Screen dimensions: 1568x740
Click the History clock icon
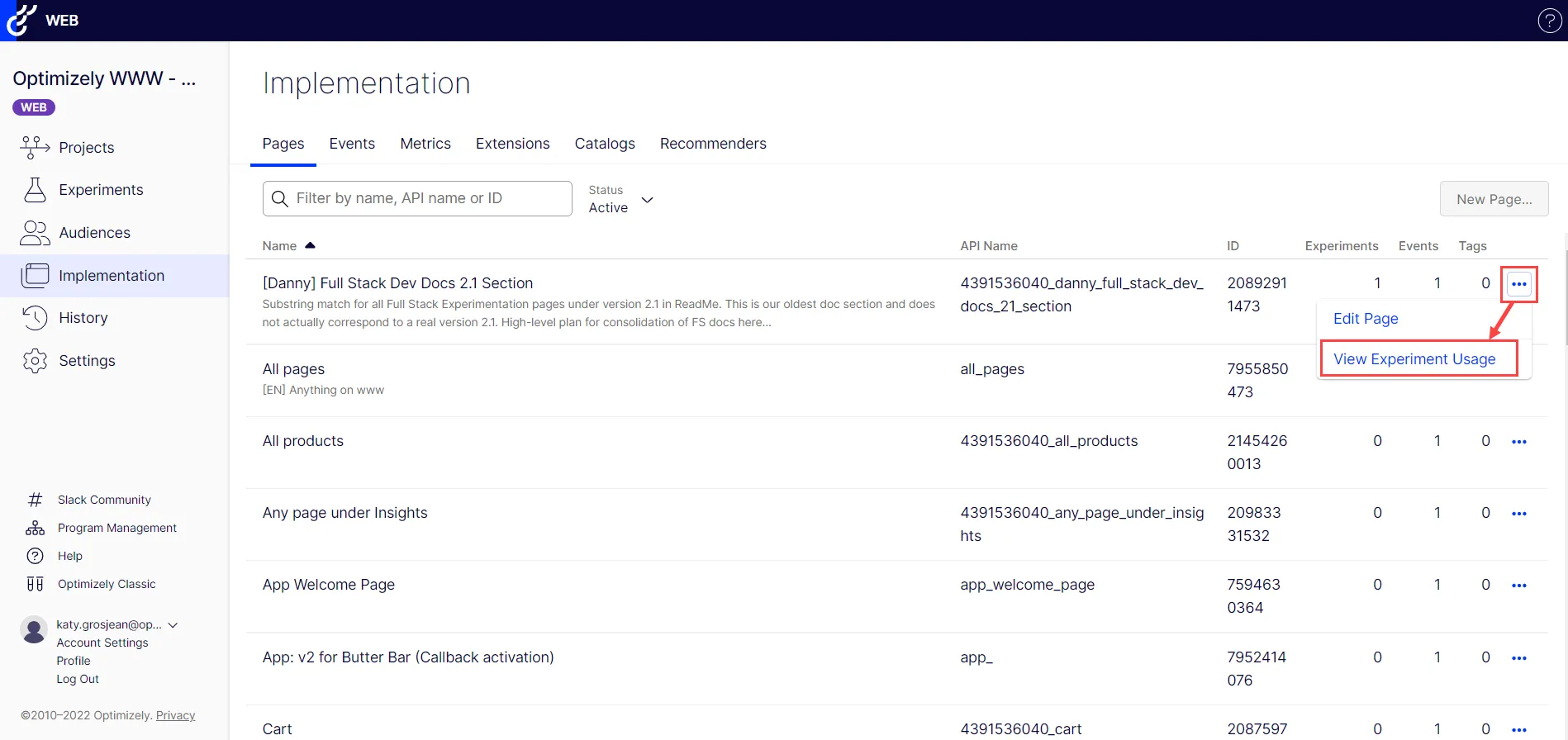click(x=35, y=318)
